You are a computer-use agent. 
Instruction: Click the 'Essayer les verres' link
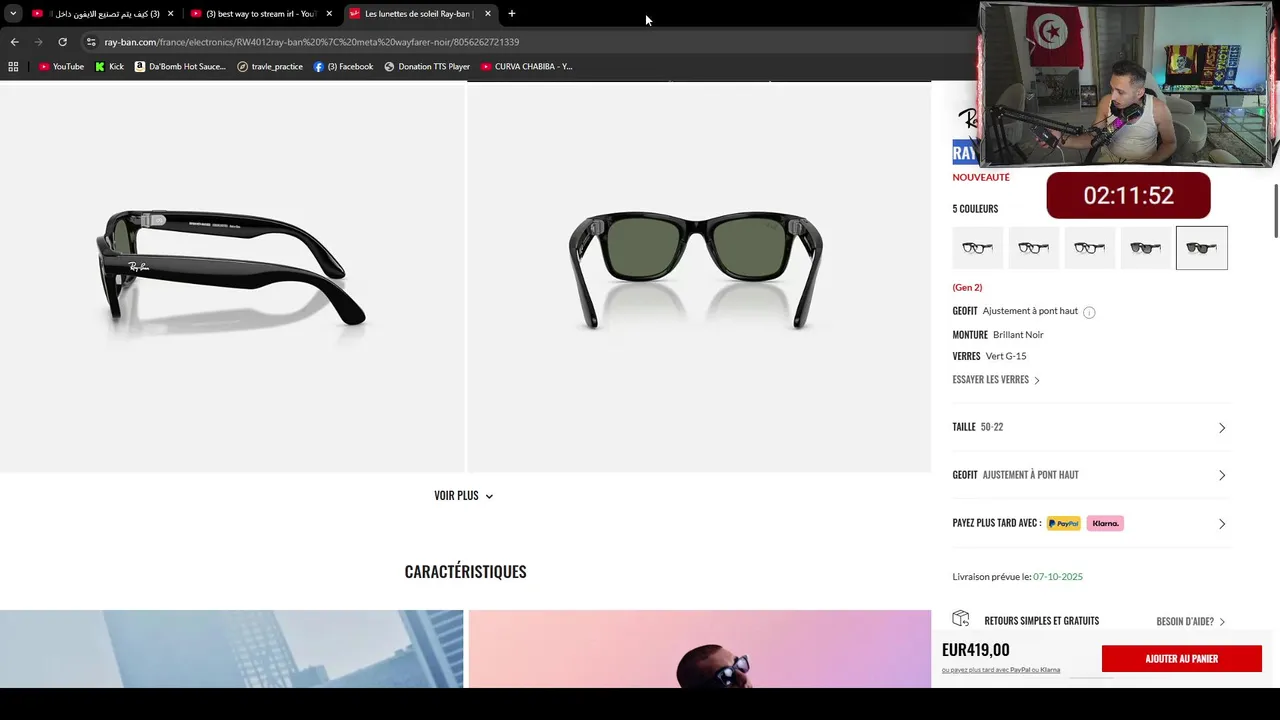996,380
